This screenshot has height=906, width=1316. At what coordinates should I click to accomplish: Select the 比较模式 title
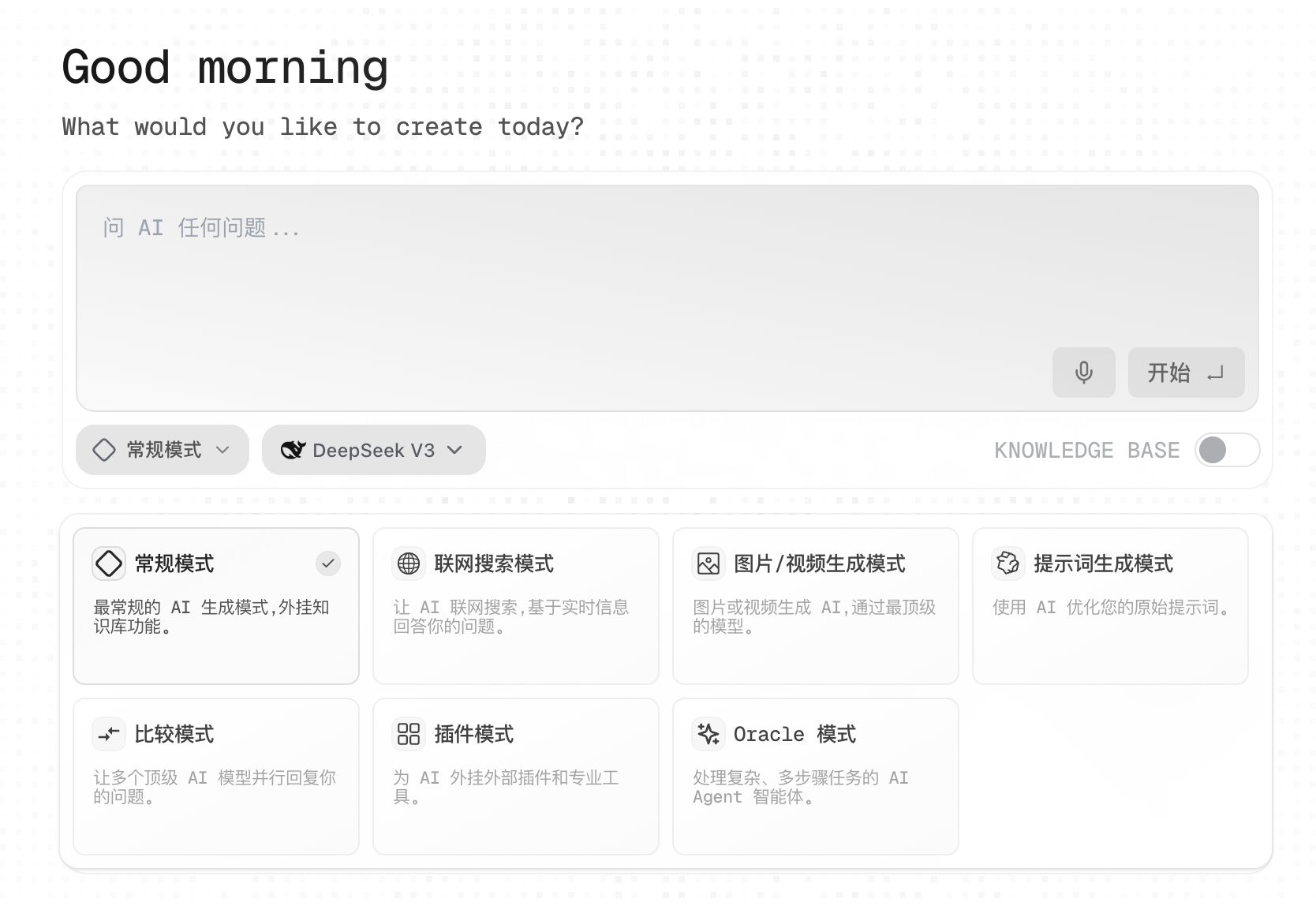click(174, 734)
